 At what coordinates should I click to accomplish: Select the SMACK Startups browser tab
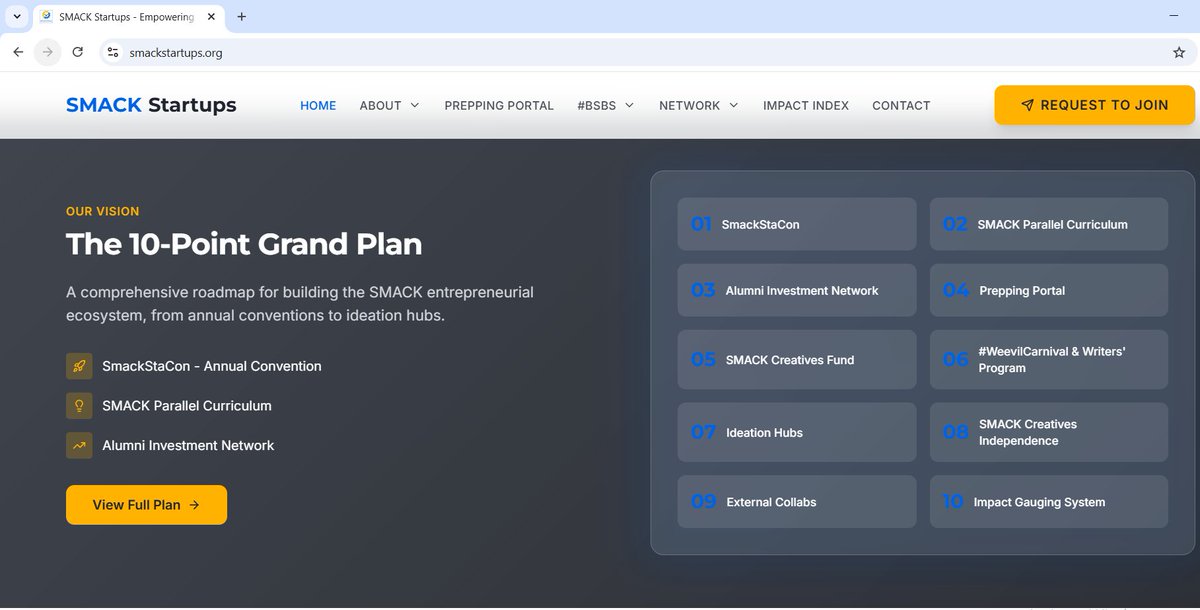[x=130, y=17]
